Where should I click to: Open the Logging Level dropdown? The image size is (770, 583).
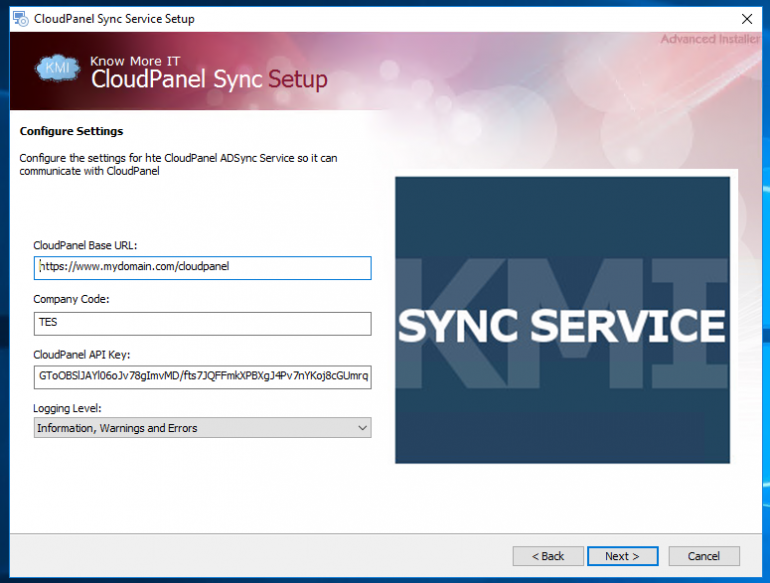tap(202, 428)
